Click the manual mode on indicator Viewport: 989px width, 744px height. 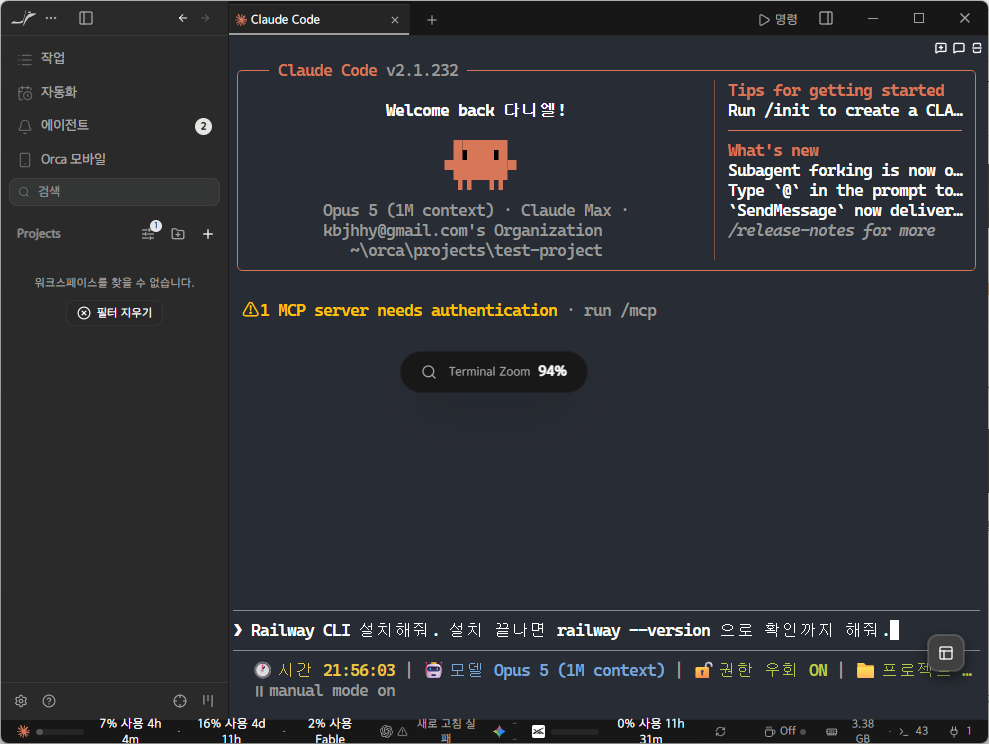[325, 691]
